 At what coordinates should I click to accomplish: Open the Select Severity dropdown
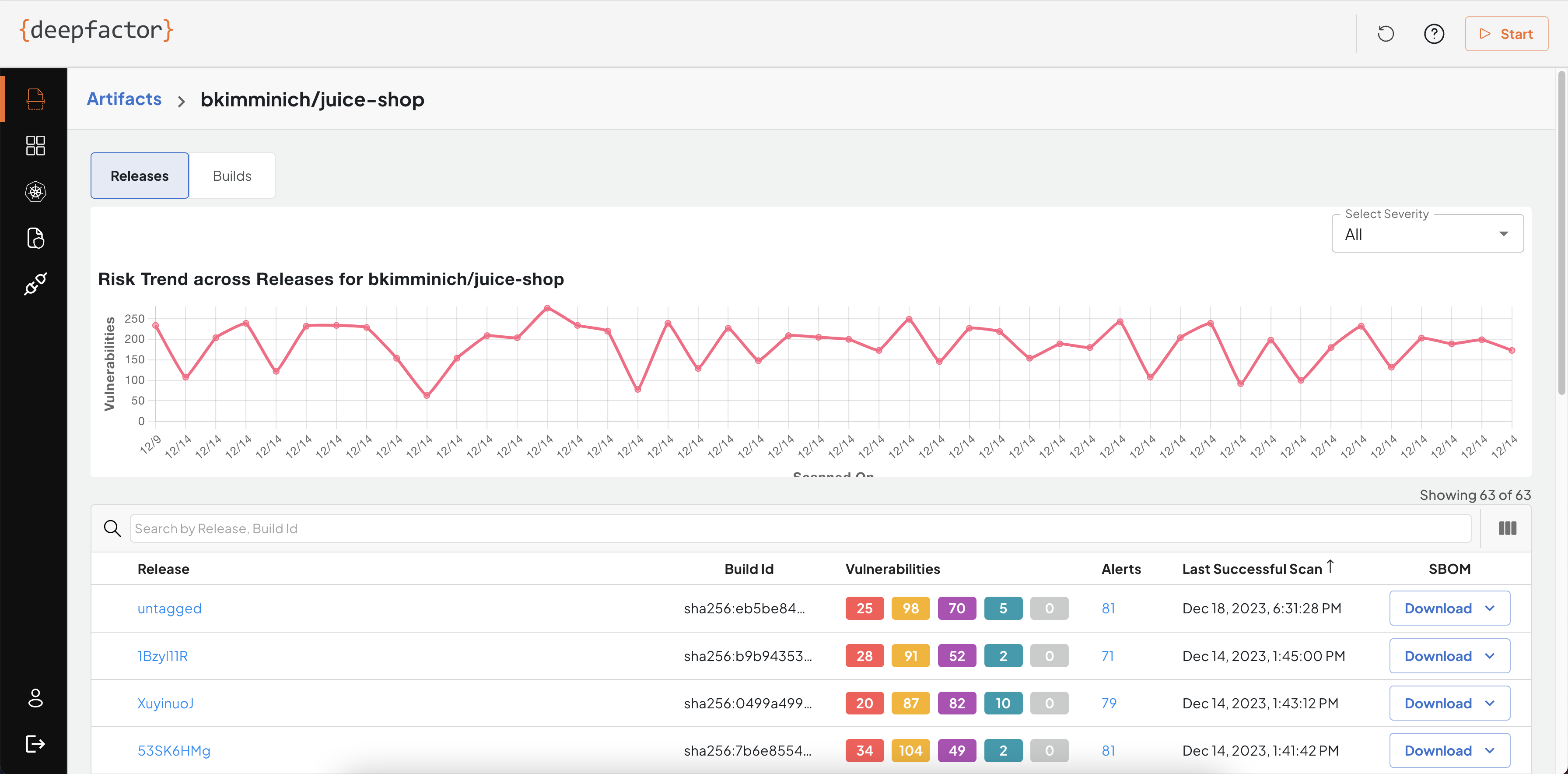1427,234
